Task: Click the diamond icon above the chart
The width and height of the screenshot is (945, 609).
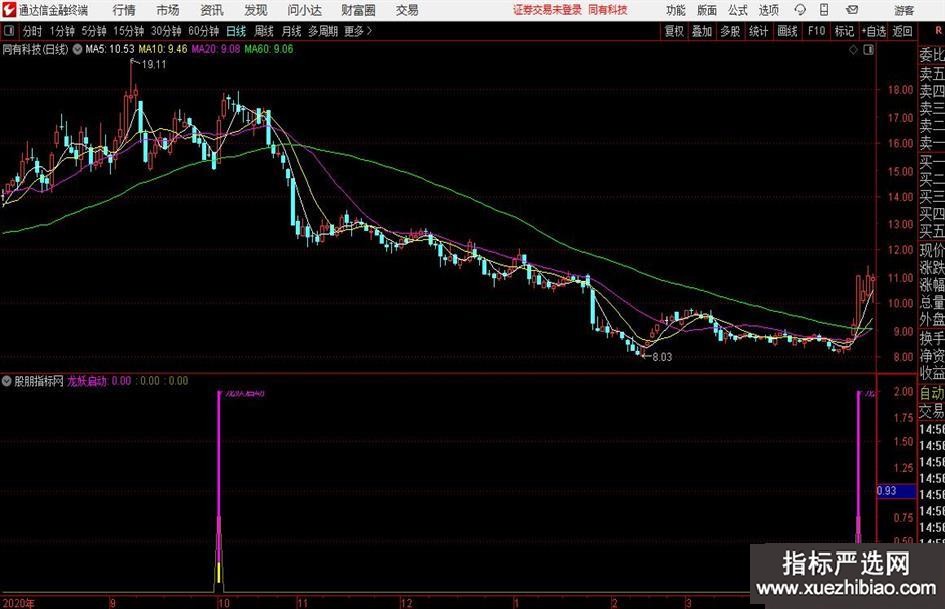Action: click(x=853, y=49)
